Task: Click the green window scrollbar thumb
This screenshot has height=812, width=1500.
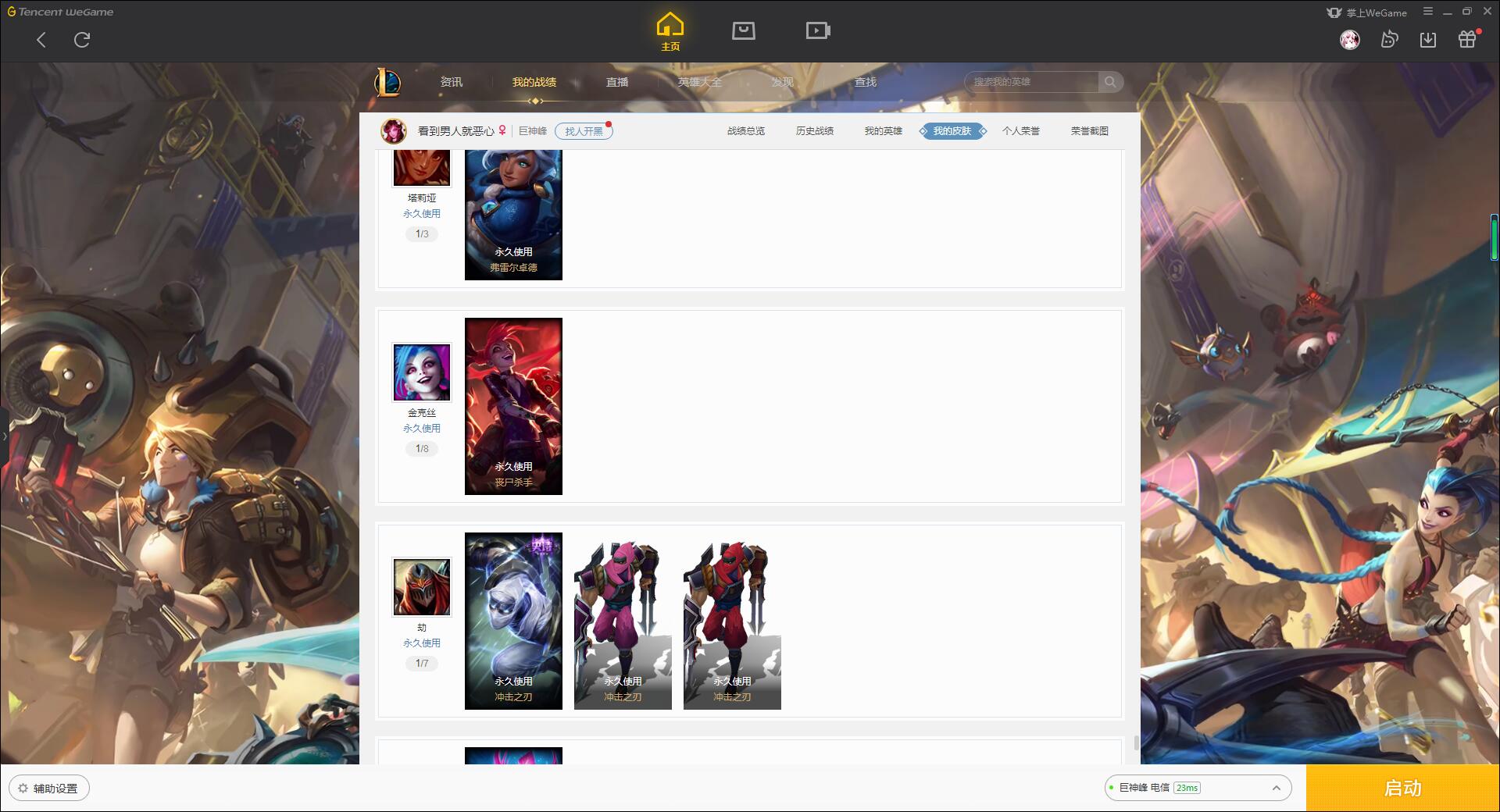Action: tap(1495, 238)
